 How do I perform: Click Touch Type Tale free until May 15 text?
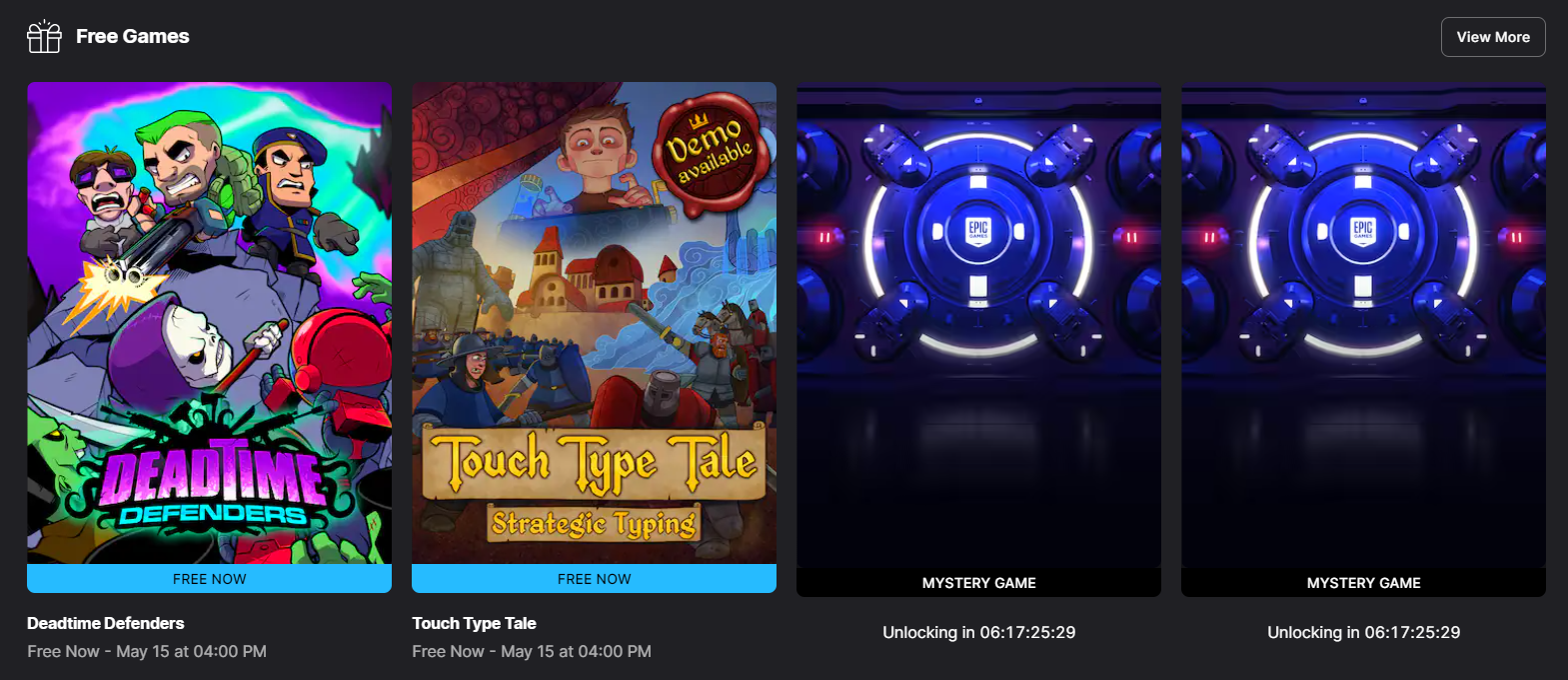click(x=532, y=651)
